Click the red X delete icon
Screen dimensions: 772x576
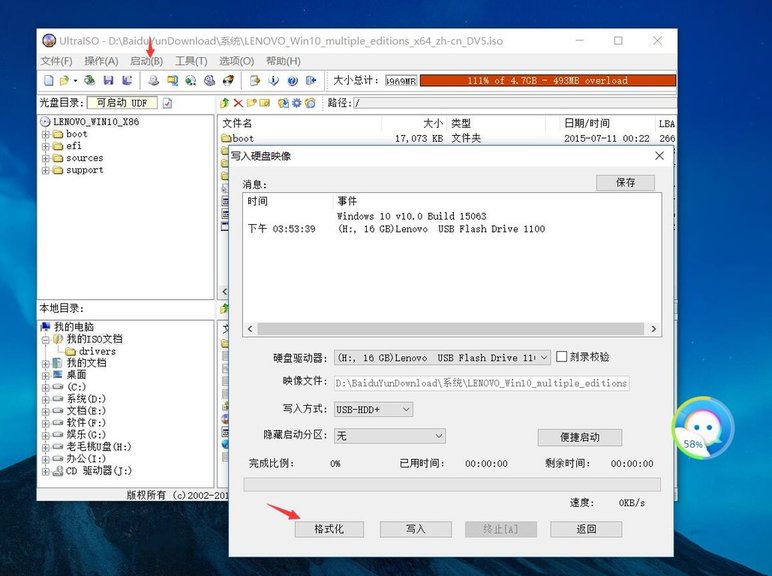(238, 102)
